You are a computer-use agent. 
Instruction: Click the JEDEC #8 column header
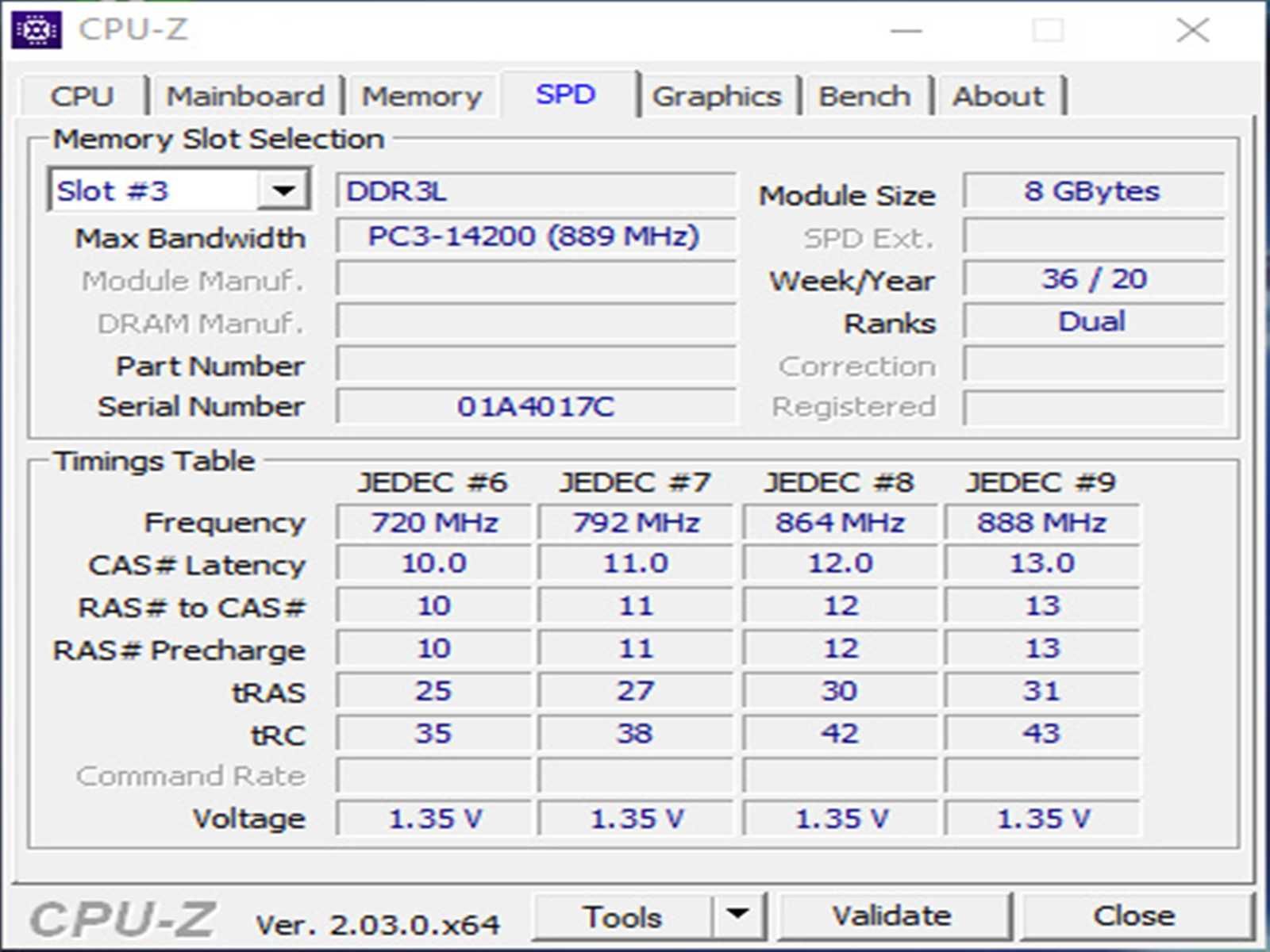(x=839, y=482)
